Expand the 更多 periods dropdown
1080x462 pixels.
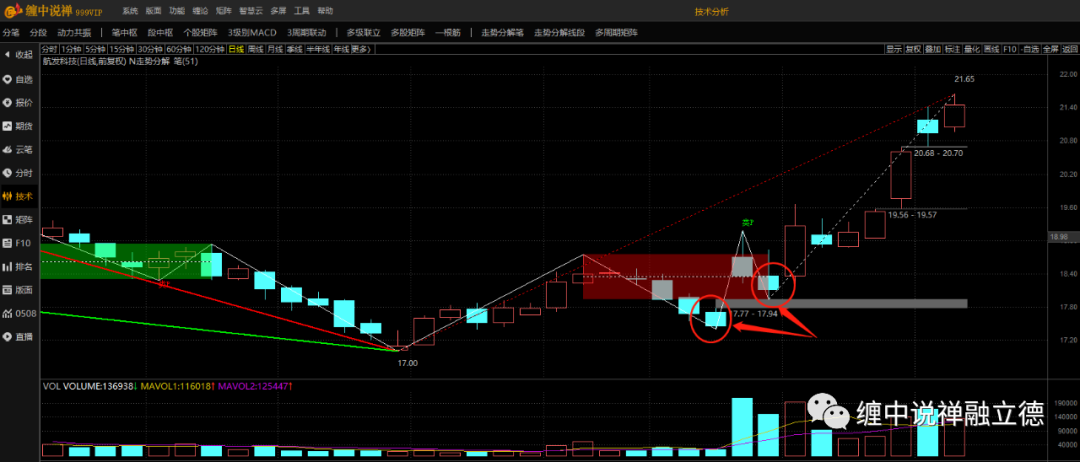point(362,49)
